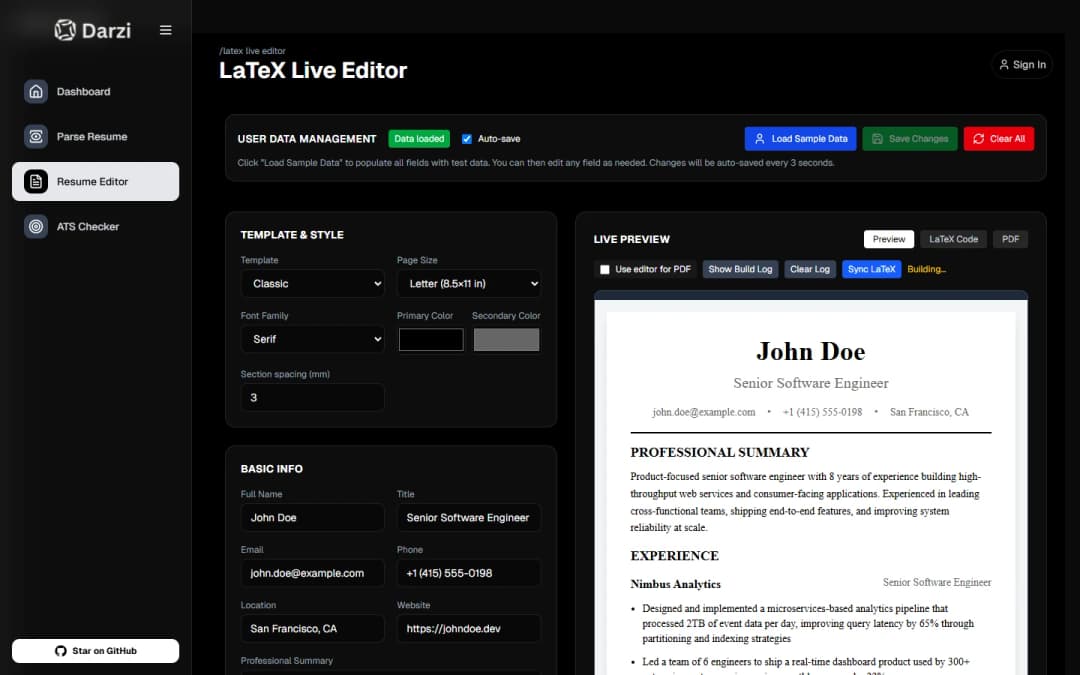Viewport: 1080px width, 675px height.
Task: Click refresh icon in Clear All
Action: (978, 138)
